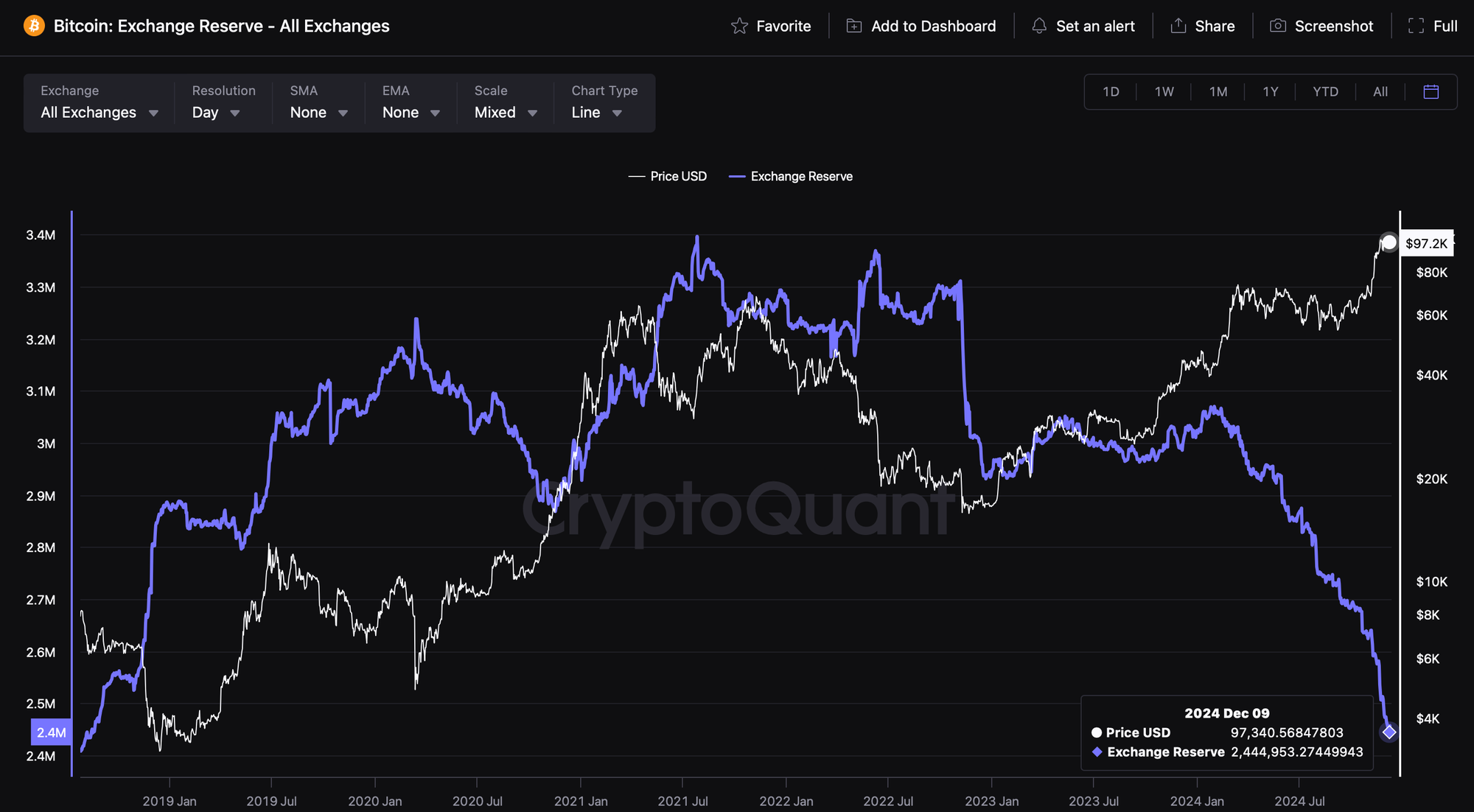Click the Exchange Reserve value 2,444,953.27449943
Image resolution: width=1474 pixels, height=812 pixels.
click(1297, 752)
